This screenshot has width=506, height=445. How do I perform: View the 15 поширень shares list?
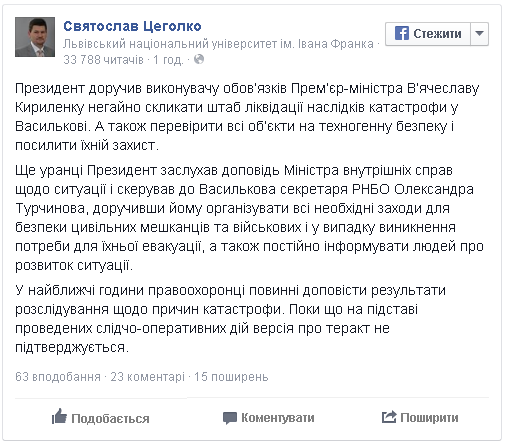coord(231,377)
